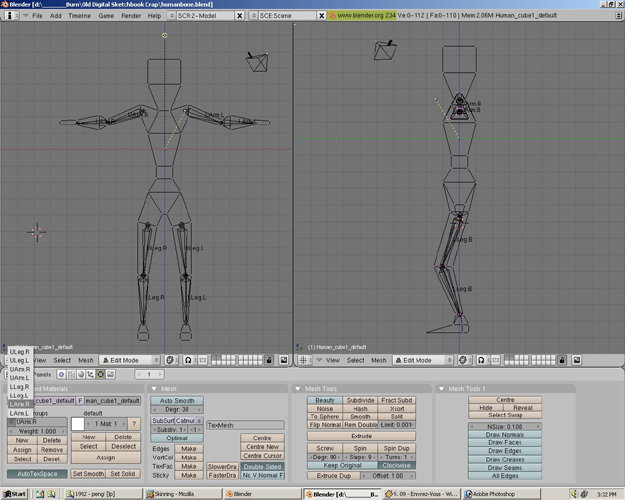
Task: Click the info window type icon
Action: (10, 16)
